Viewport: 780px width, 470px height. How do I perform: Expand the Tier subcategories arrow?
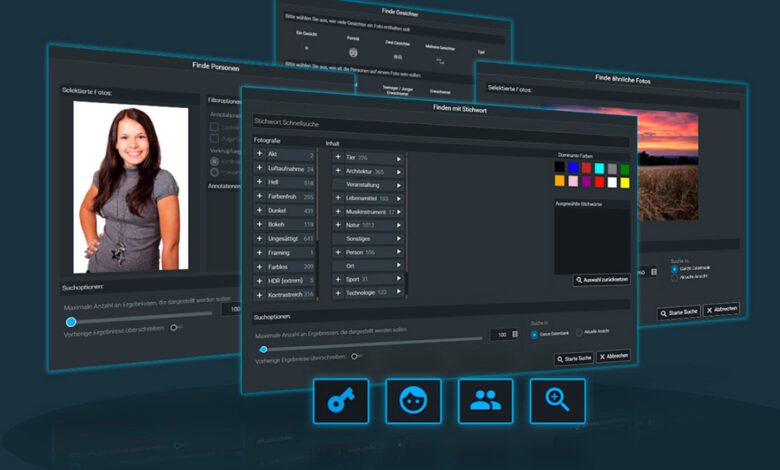[x=398, y=159]
